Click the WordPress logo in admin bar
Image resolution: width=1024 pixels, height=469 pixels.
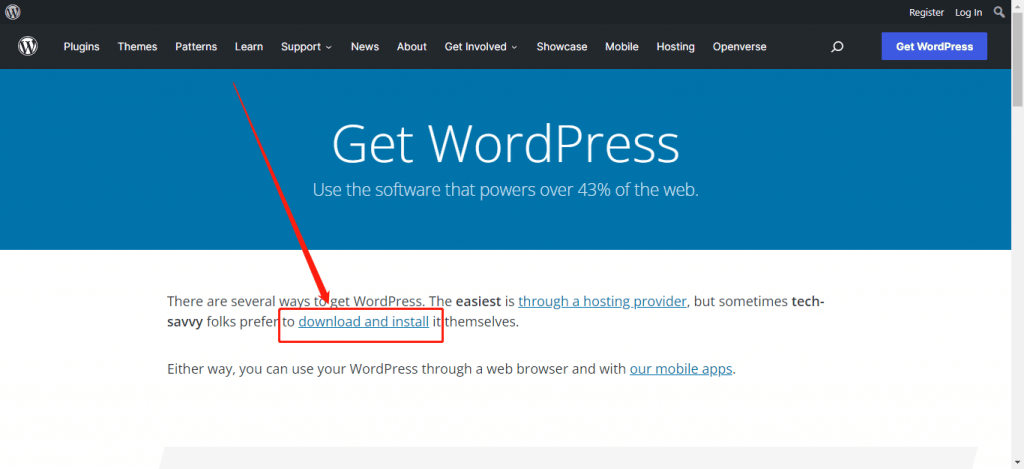pos(12,12)
